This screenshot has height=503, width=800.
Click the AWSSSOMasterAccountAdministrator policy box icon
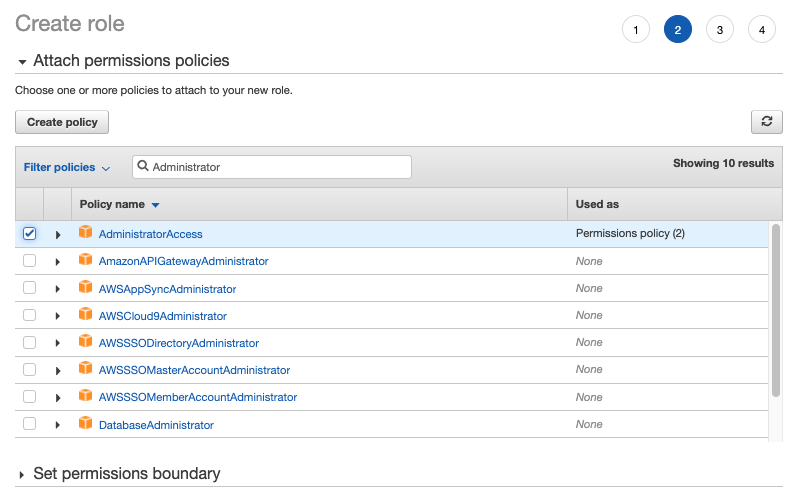[85, 368]
